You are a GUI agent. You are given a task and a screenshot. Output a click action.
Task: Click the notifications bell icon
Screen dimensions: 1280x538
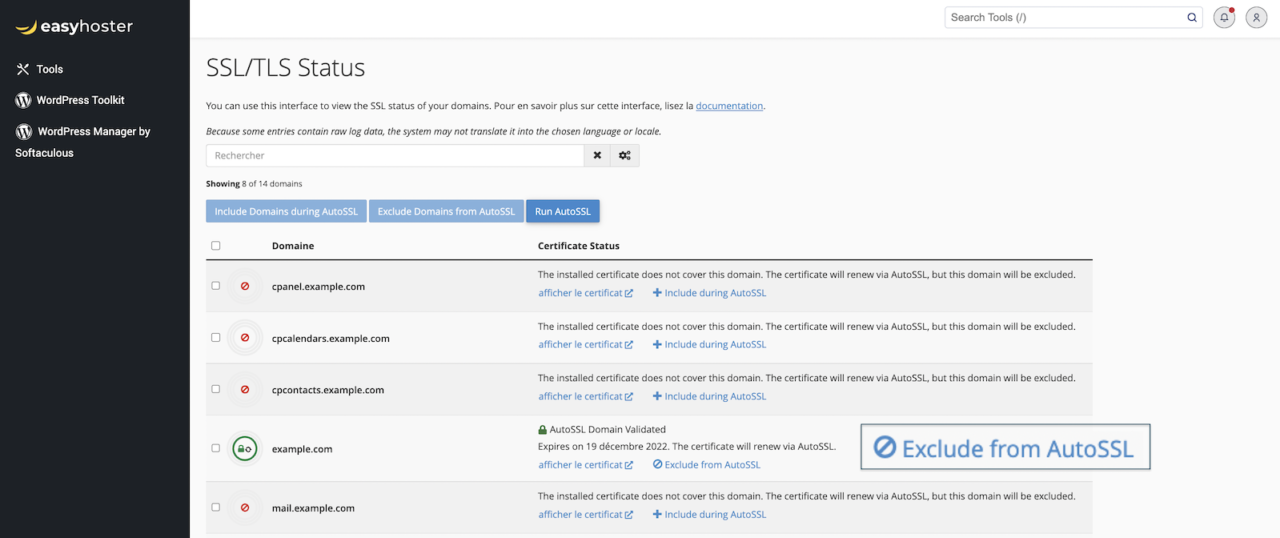[x=1224, y=17]
